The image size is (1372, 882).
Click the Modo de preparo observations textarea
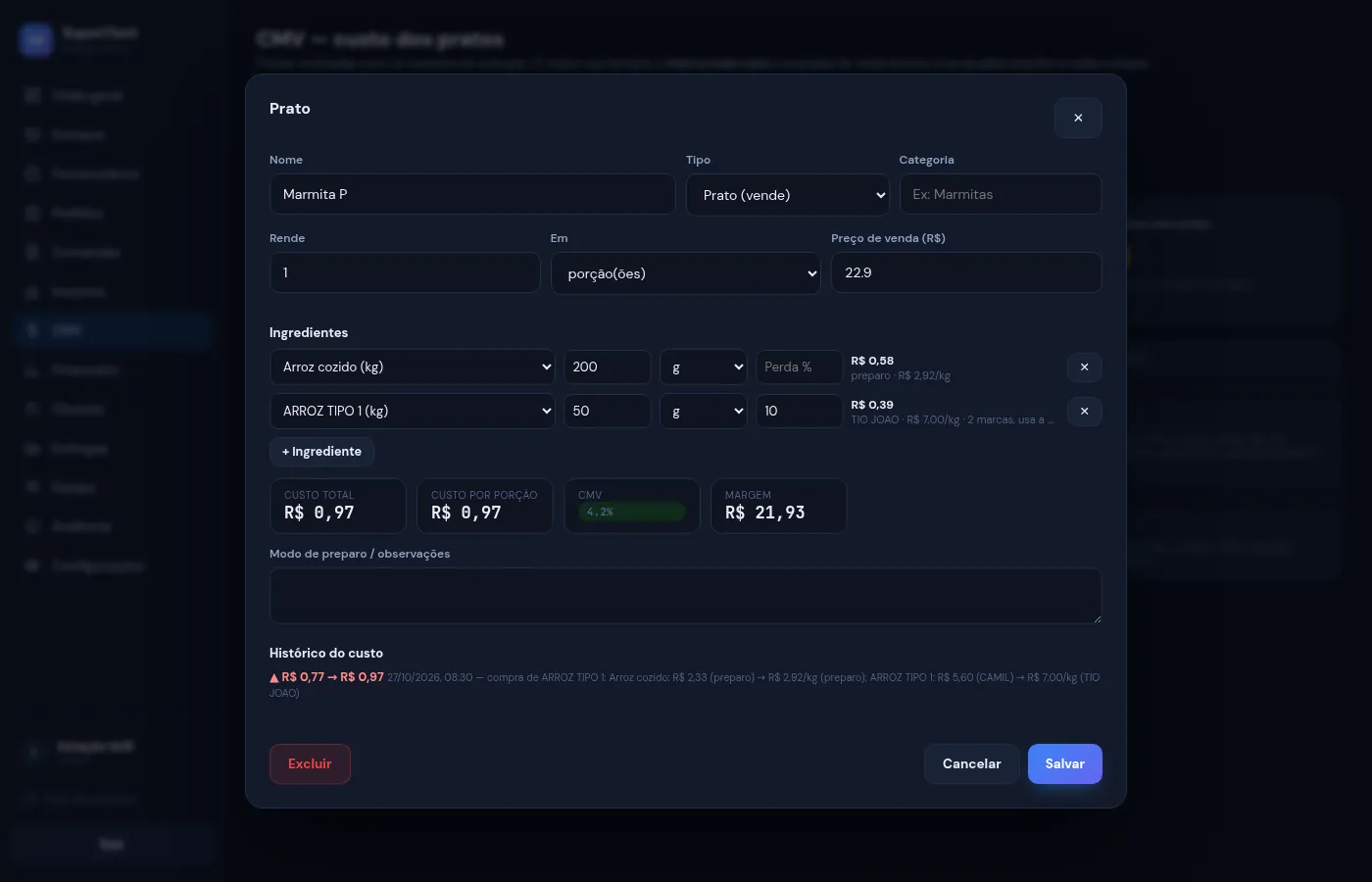685,596
